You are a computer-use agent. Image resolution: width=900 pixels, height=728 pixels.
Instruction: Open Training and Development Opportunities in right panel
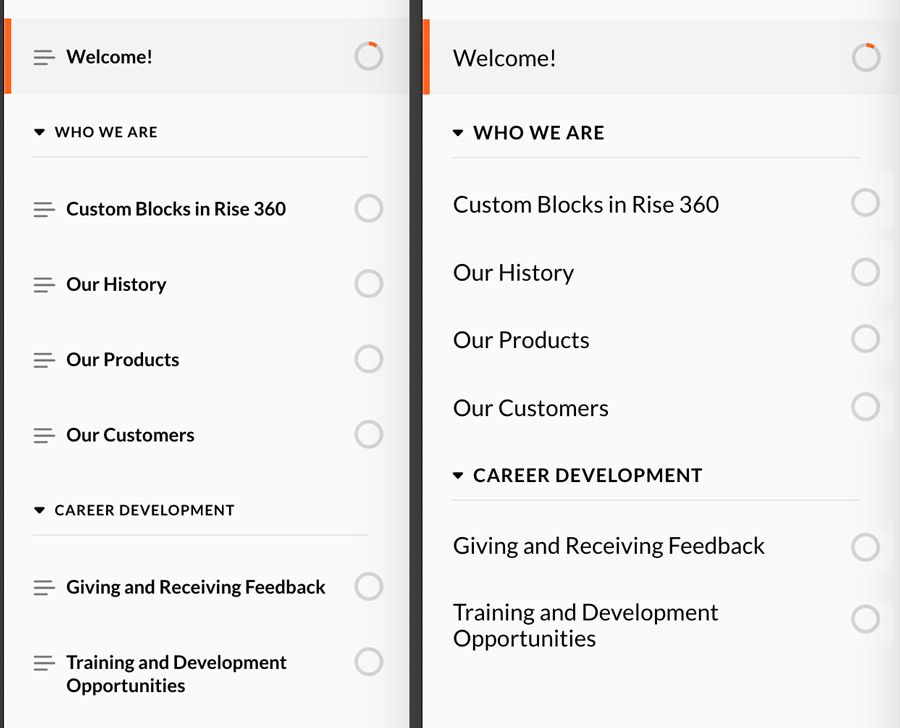(x=585, y=625)
